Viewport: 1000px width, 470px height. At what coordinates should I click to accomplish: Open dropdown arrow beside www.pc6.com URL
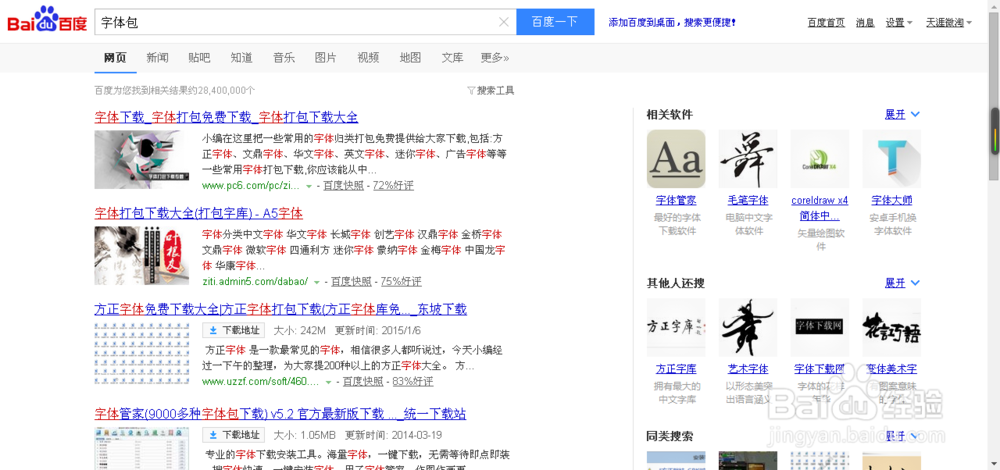(309, 186)
